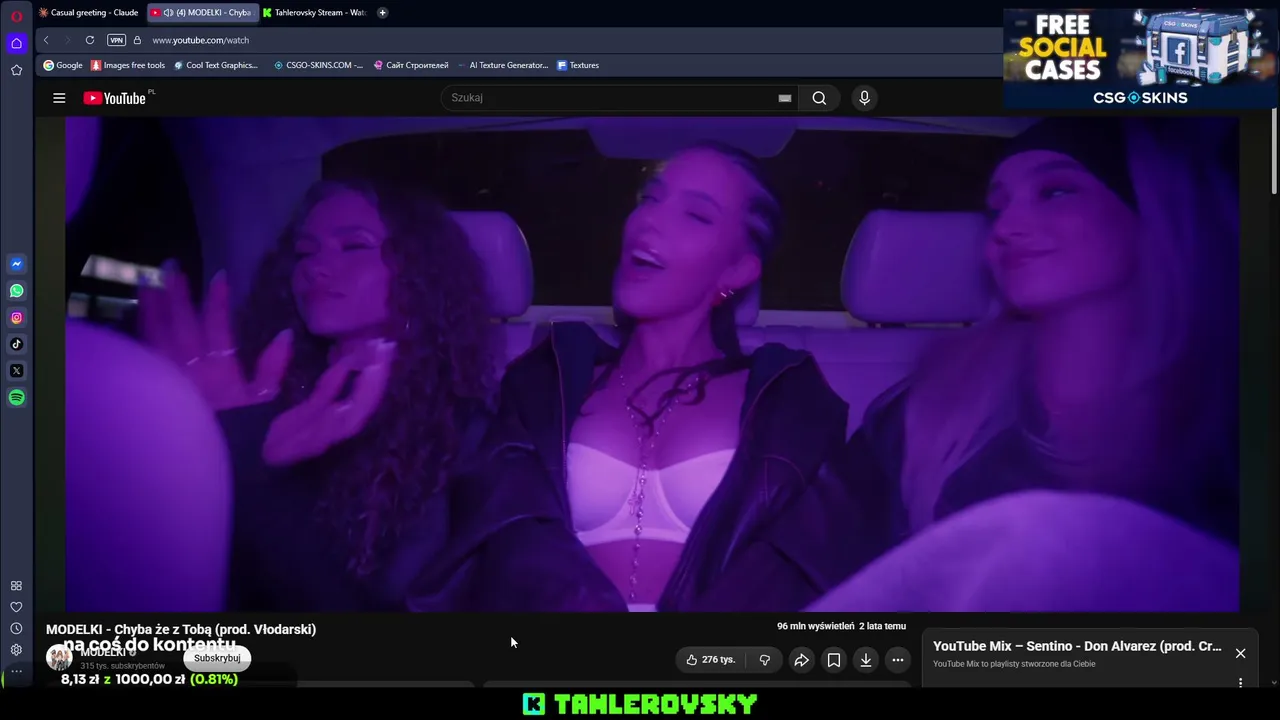Share the video
Screen dimensions: 1280x720
[801, 660]
